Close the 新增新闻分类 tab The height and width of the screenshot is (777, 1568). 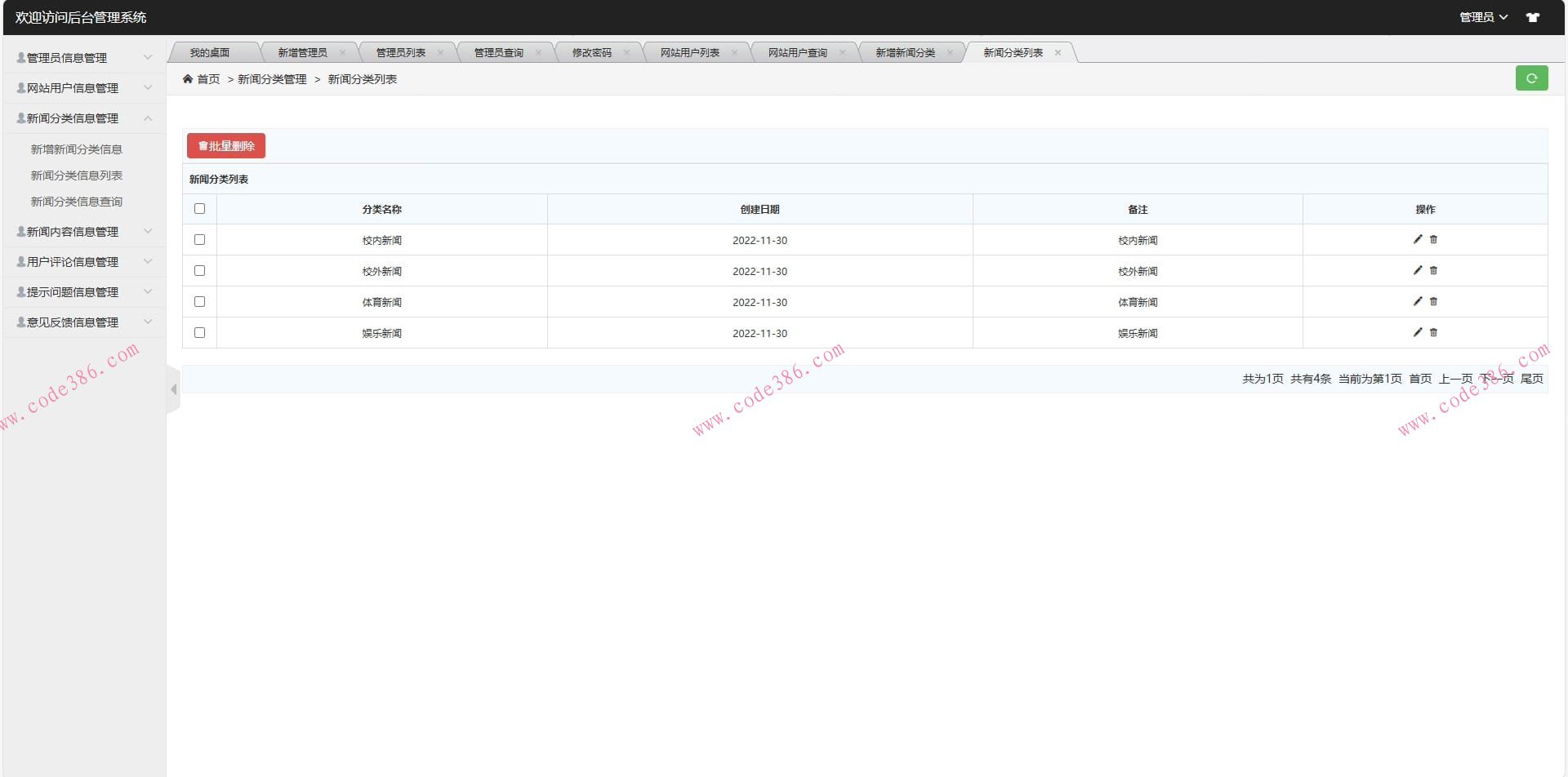[x=950, y=53]
